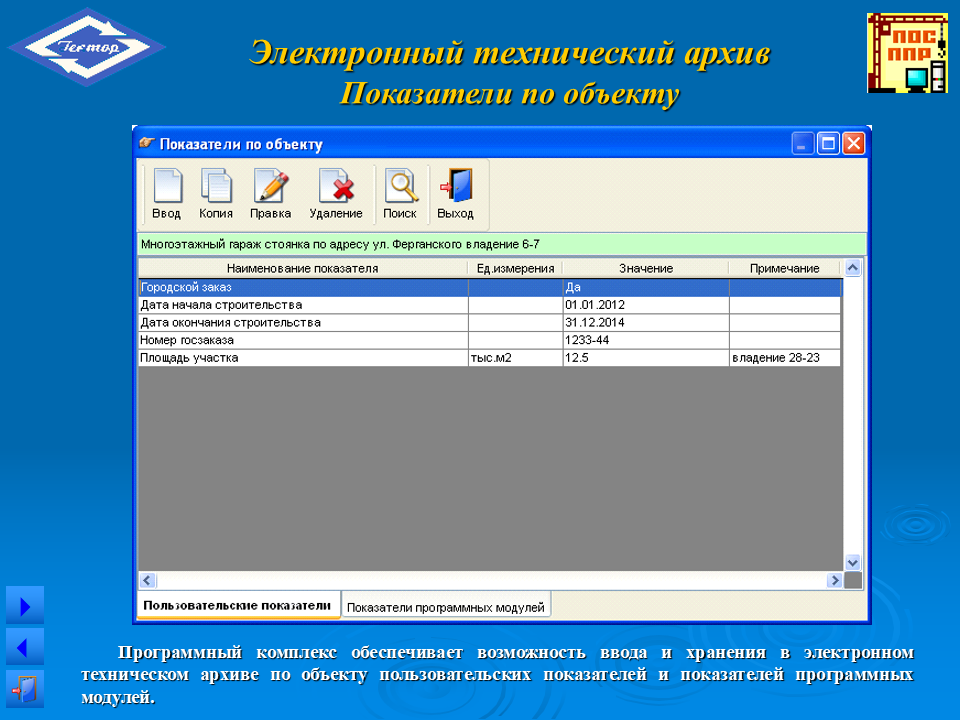Click the horizontal scrollbar left arrow

coord(148,580)
